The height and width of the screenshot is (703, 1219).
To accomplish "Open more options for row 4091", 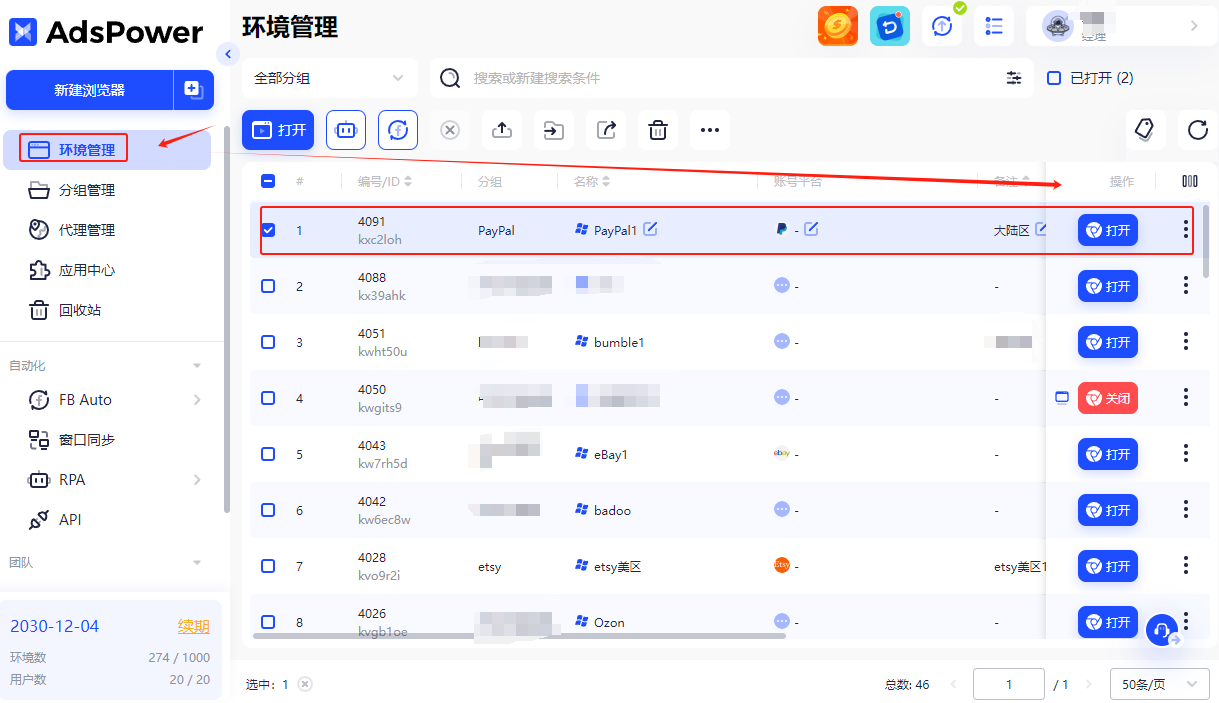I will point(1186,230).
